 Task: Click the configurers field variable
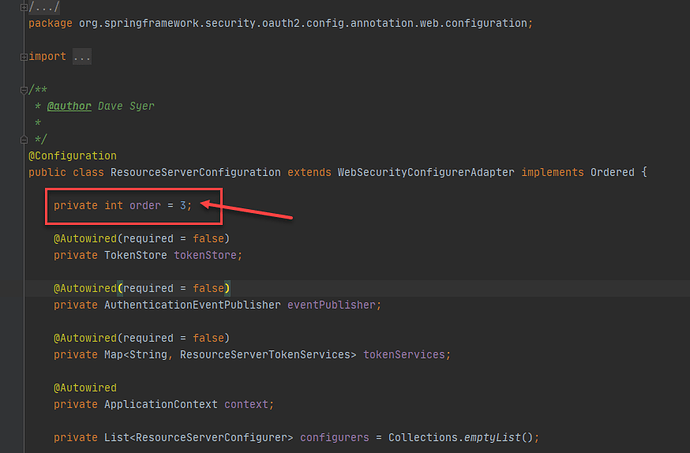point(334,438)
